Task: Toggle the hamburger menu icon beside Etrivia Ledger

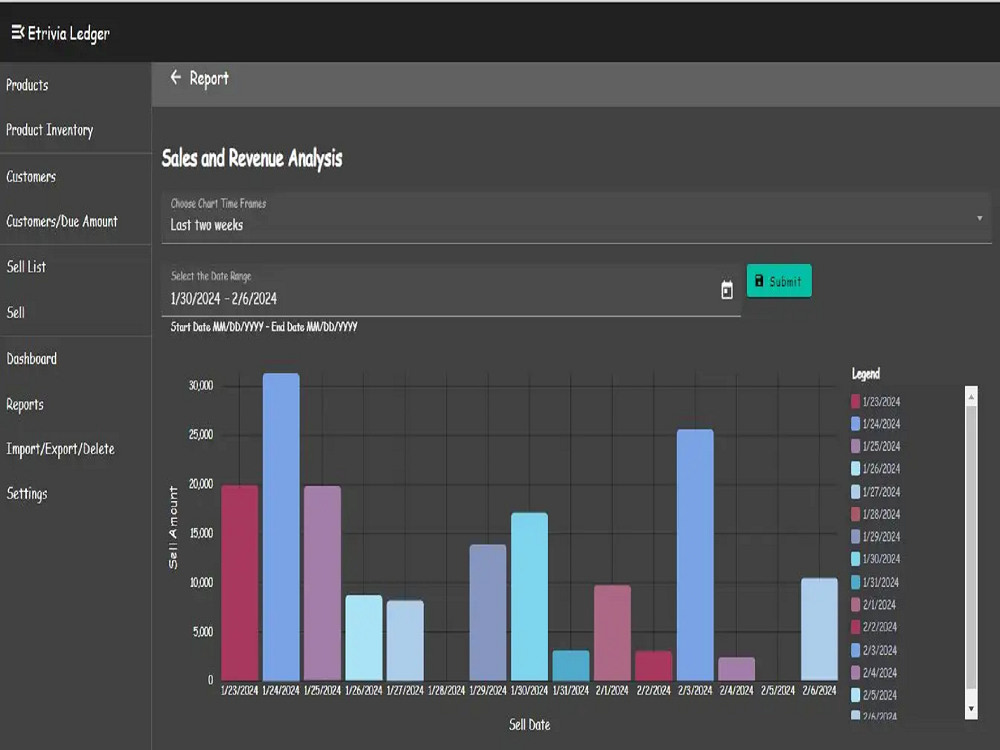Action: [17, 32]
